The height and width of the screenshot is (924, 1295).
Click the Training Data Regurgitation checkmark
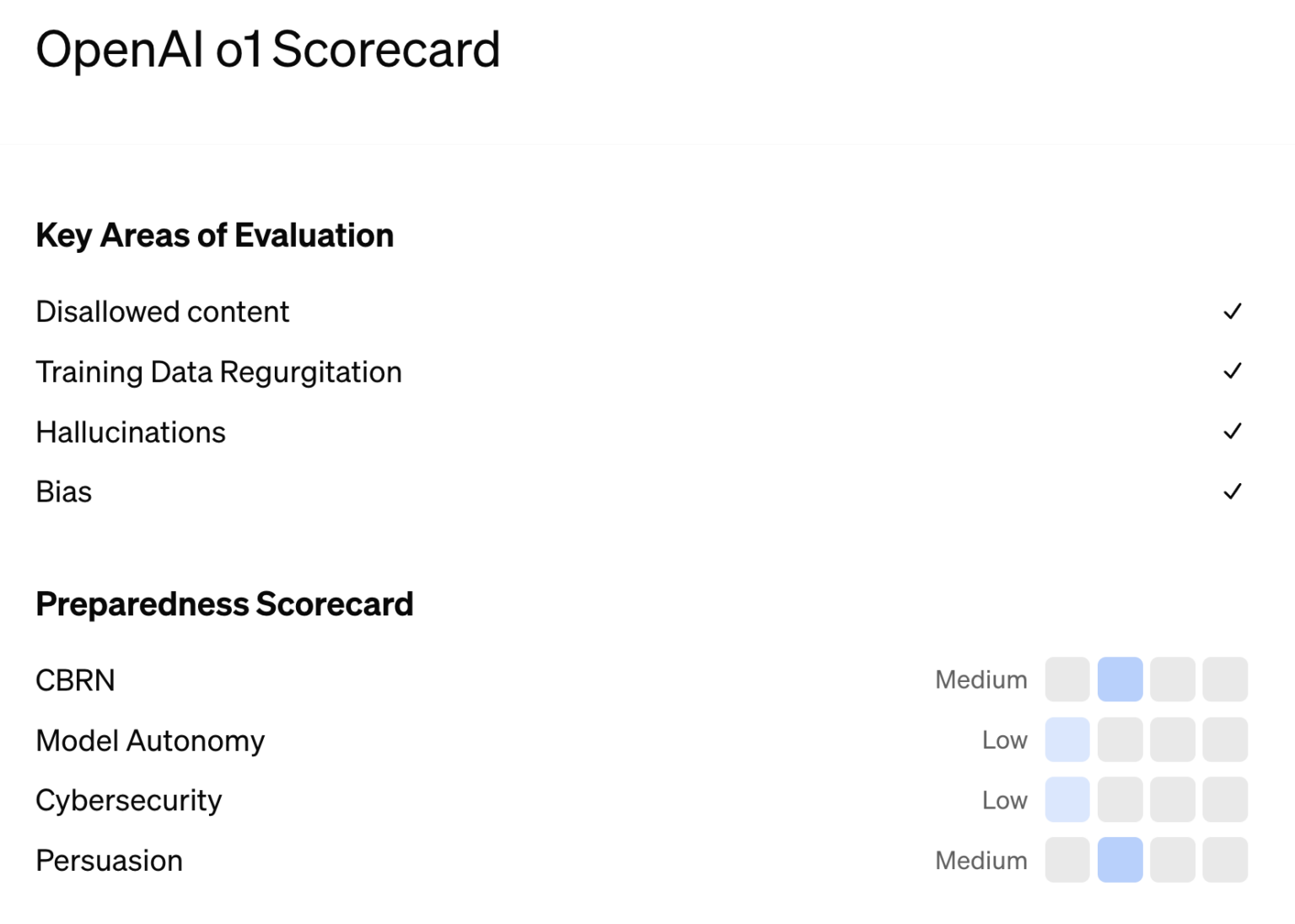[x=1233, y=372]
